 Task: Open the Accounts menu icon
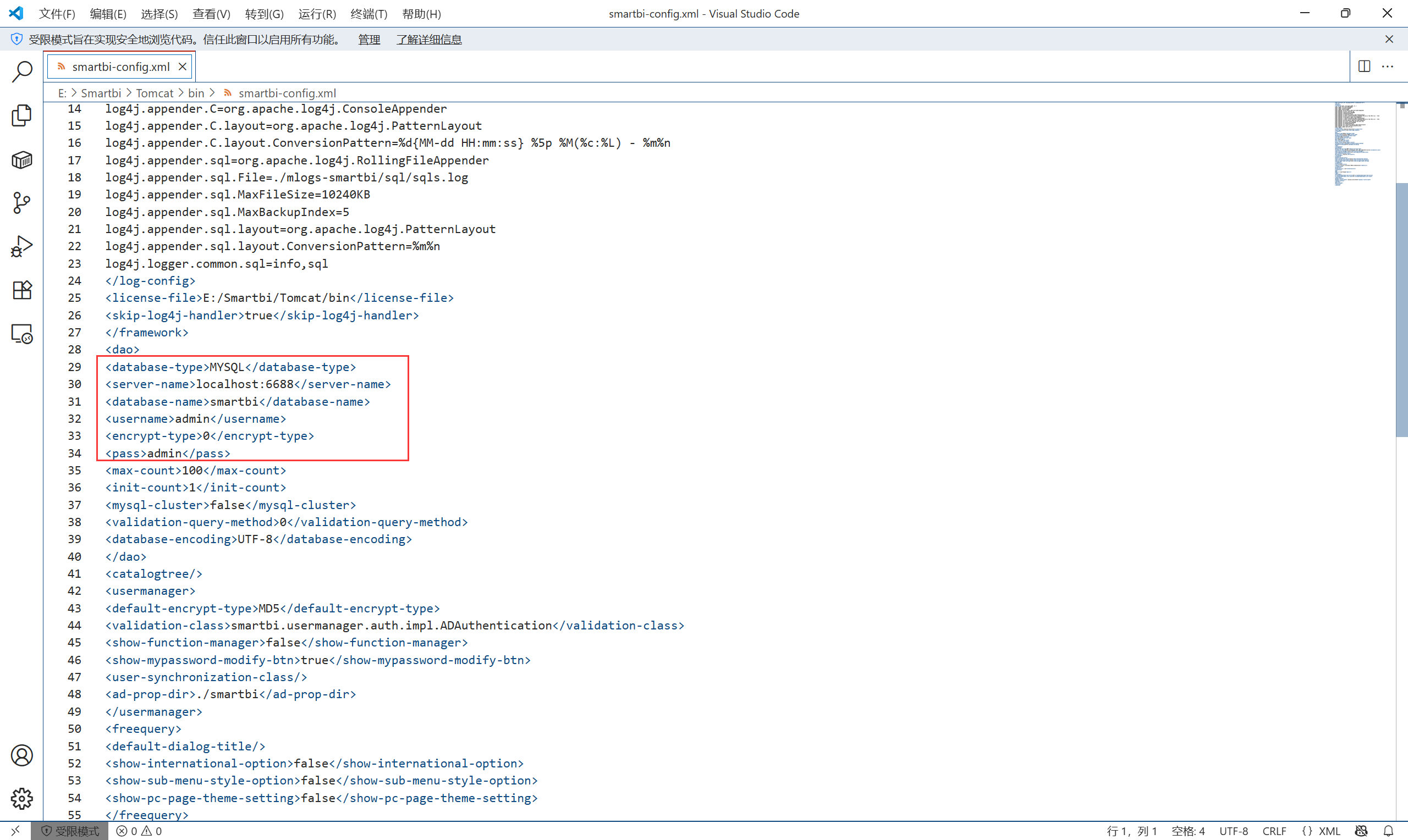22,755
